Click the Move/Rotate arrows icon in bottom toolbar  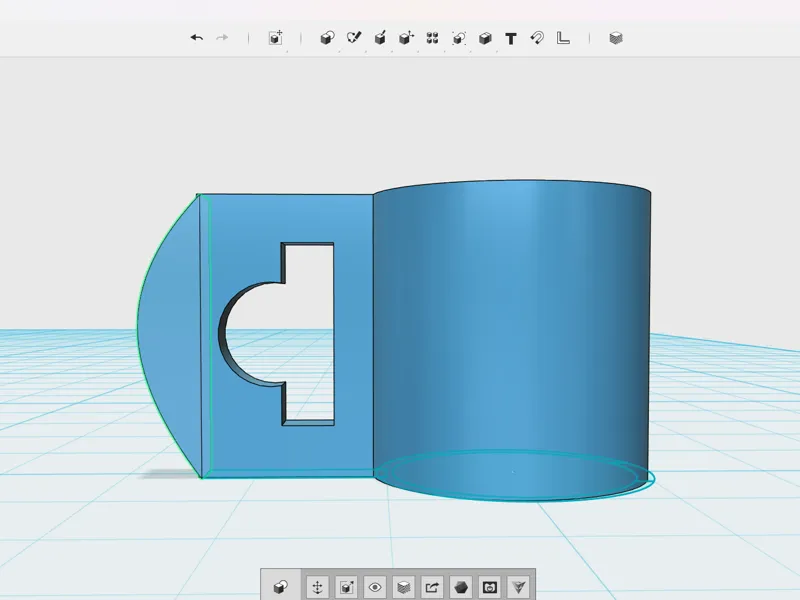click(x=317, y=587)
